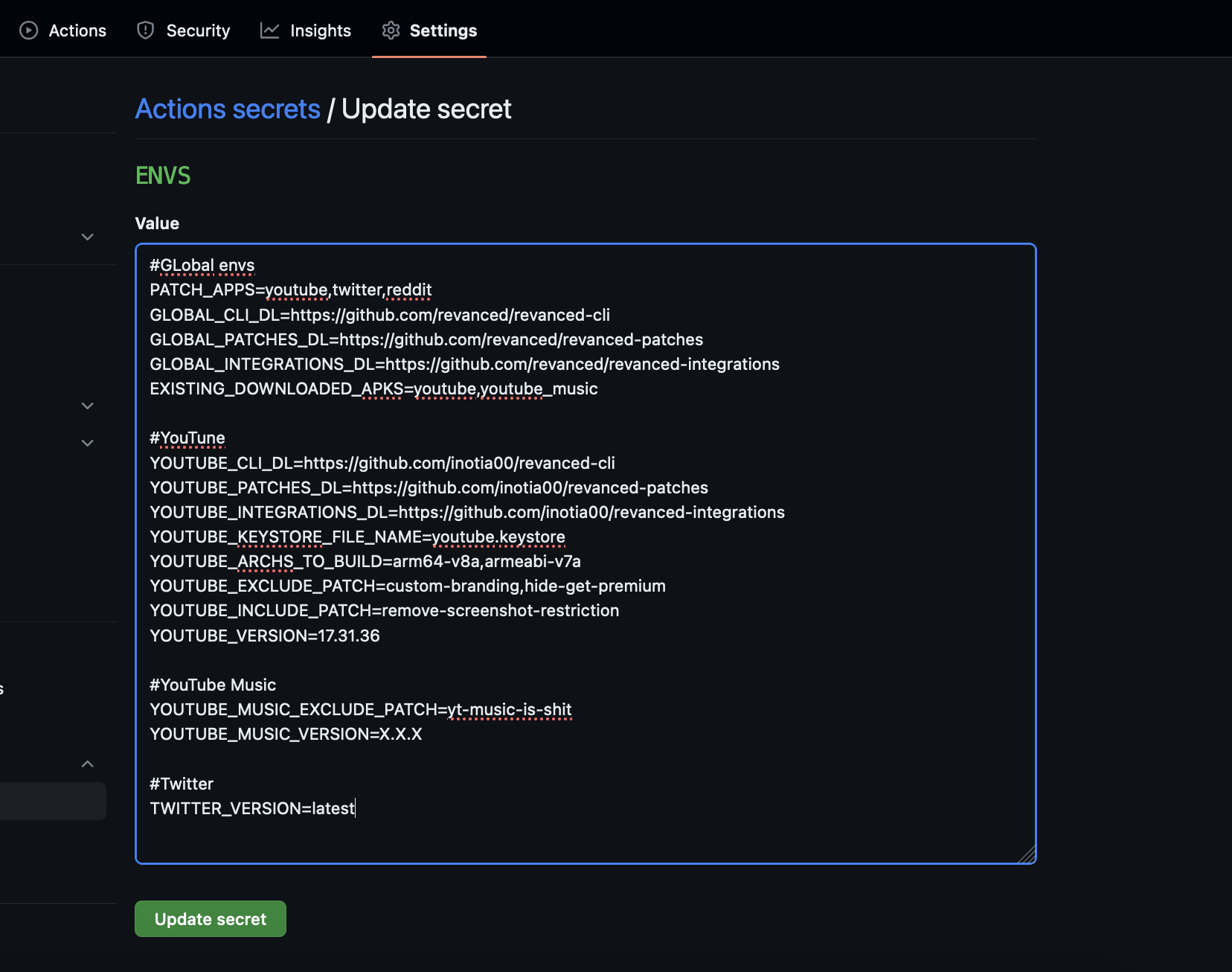
Task: Click the TWITTER_VERSION=latest line
Action: coord(253,808)
